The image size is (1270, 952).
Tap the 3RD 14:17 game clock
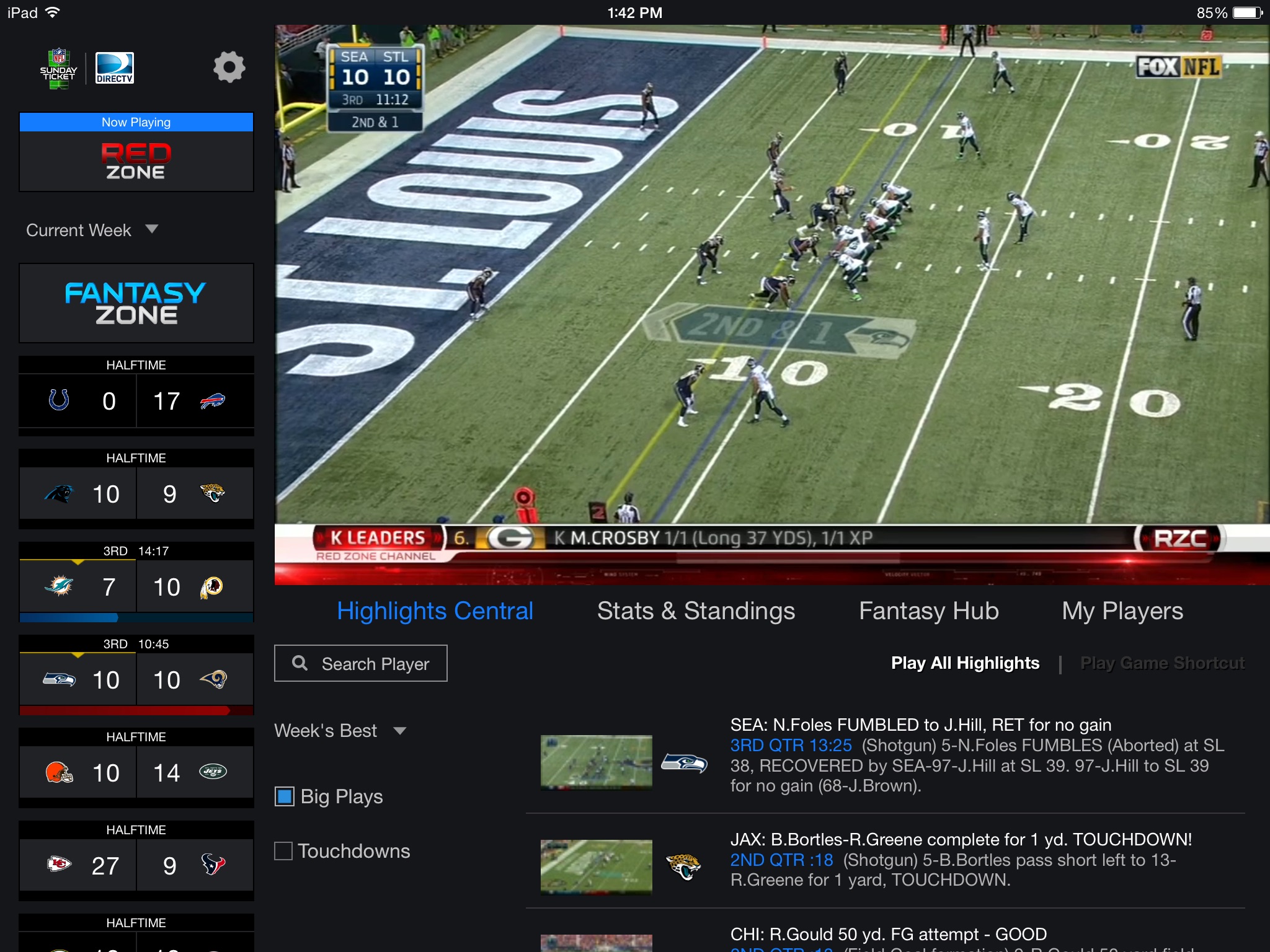(136, 551)
